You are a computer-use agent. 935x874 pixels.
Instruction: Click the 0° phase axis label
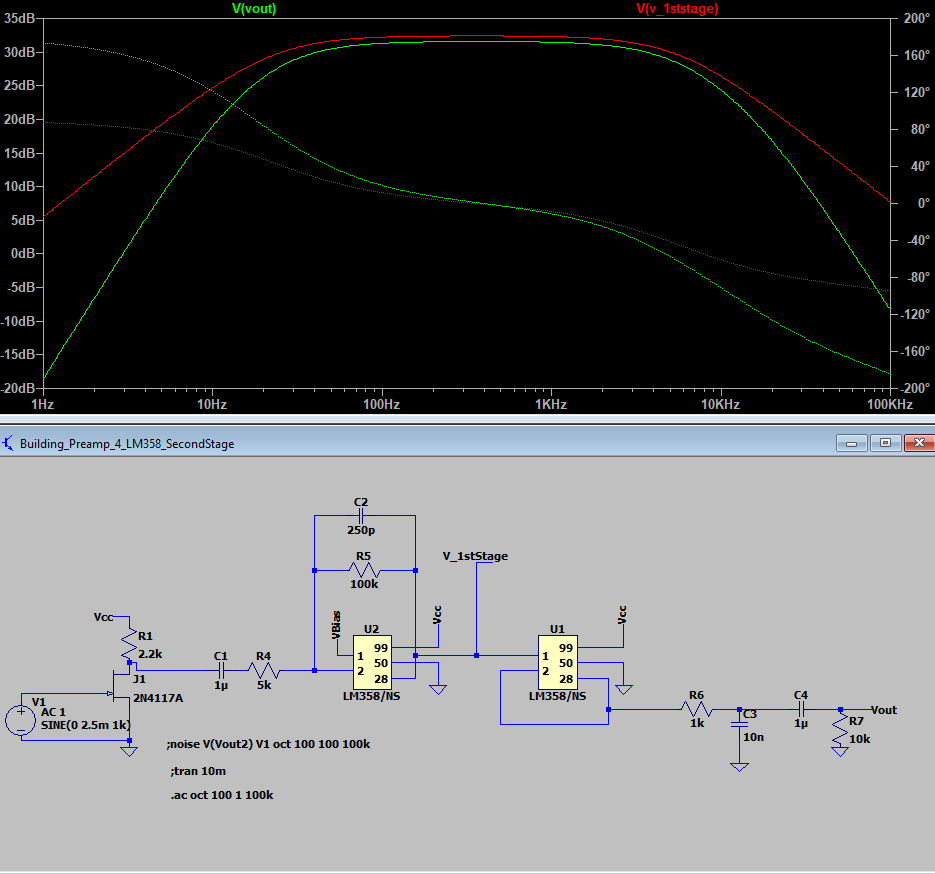(923, 203)
